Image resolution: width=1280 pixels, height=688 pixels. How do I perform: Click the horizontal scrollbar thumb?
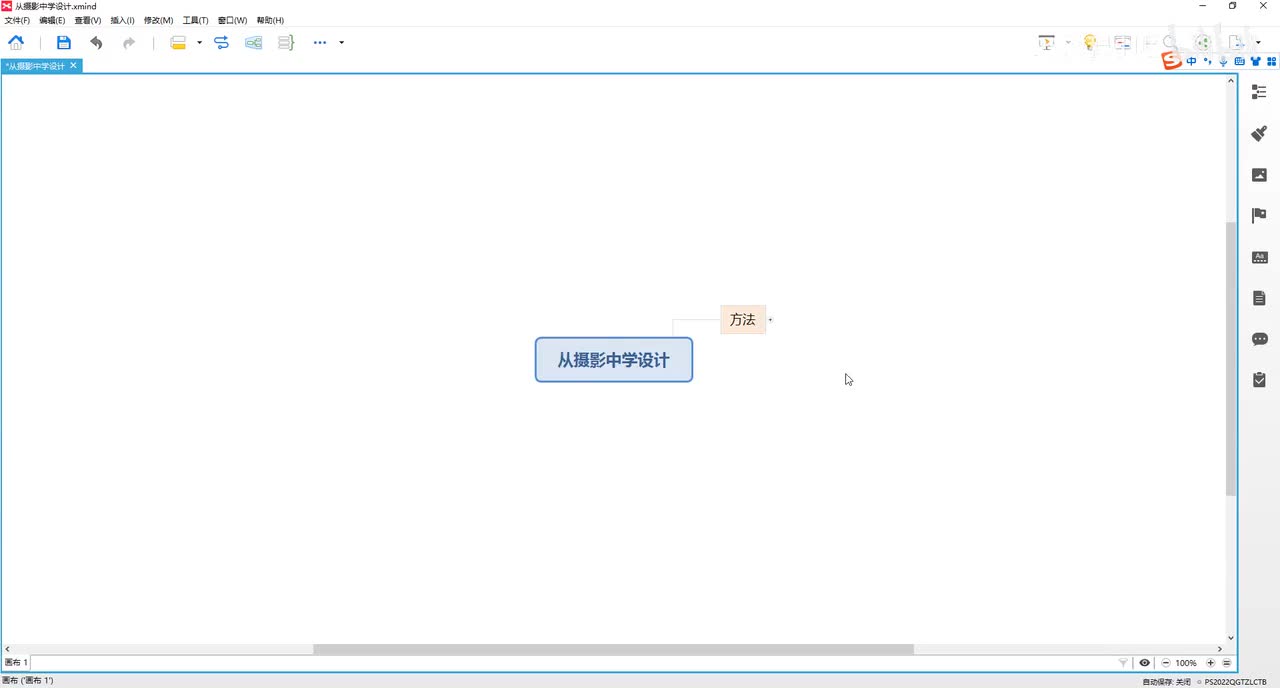[613, 649]
